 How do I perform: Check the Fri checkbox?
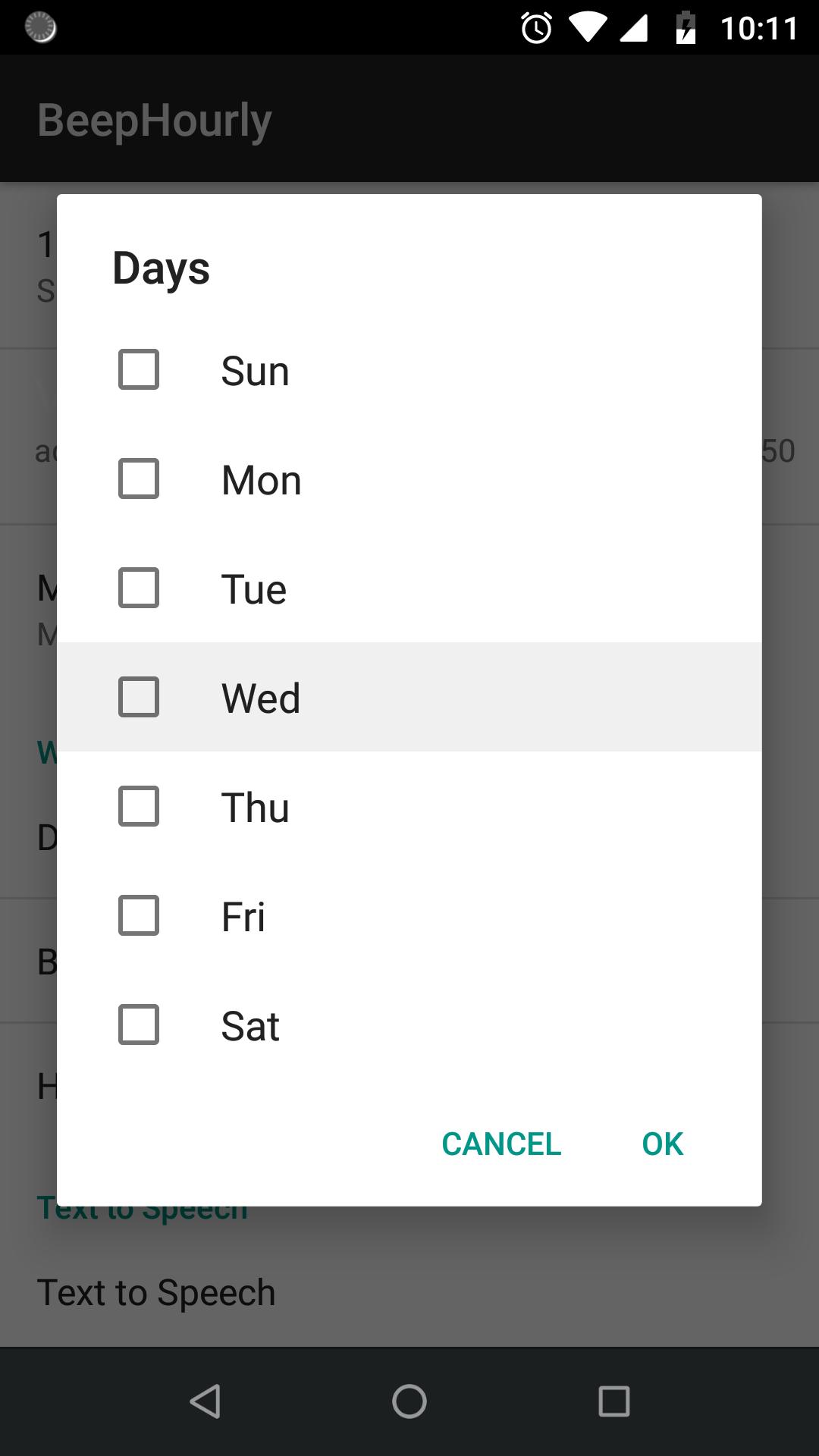(139, 916)
